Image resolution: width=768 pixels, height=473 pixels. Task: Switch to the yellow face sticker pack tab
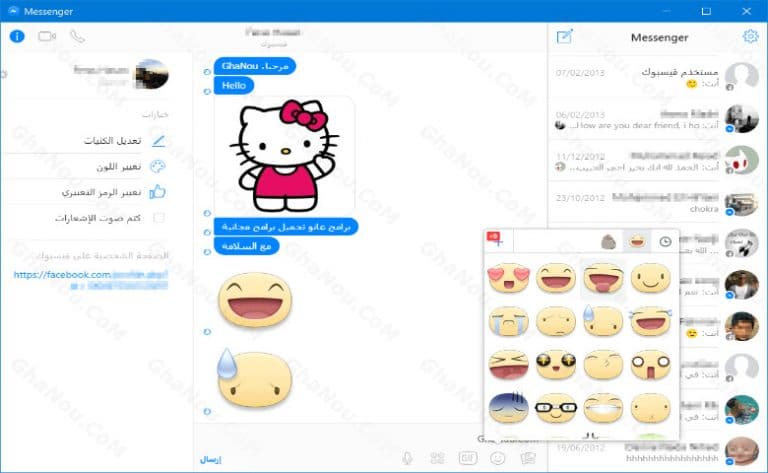(637, 241)
